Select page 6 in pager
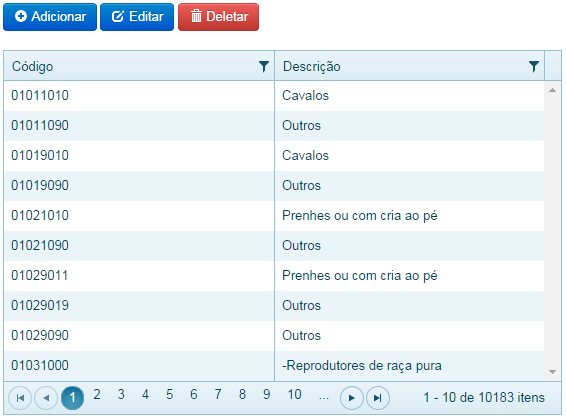This screenshot has height=419, width=566. pos(194,394)
